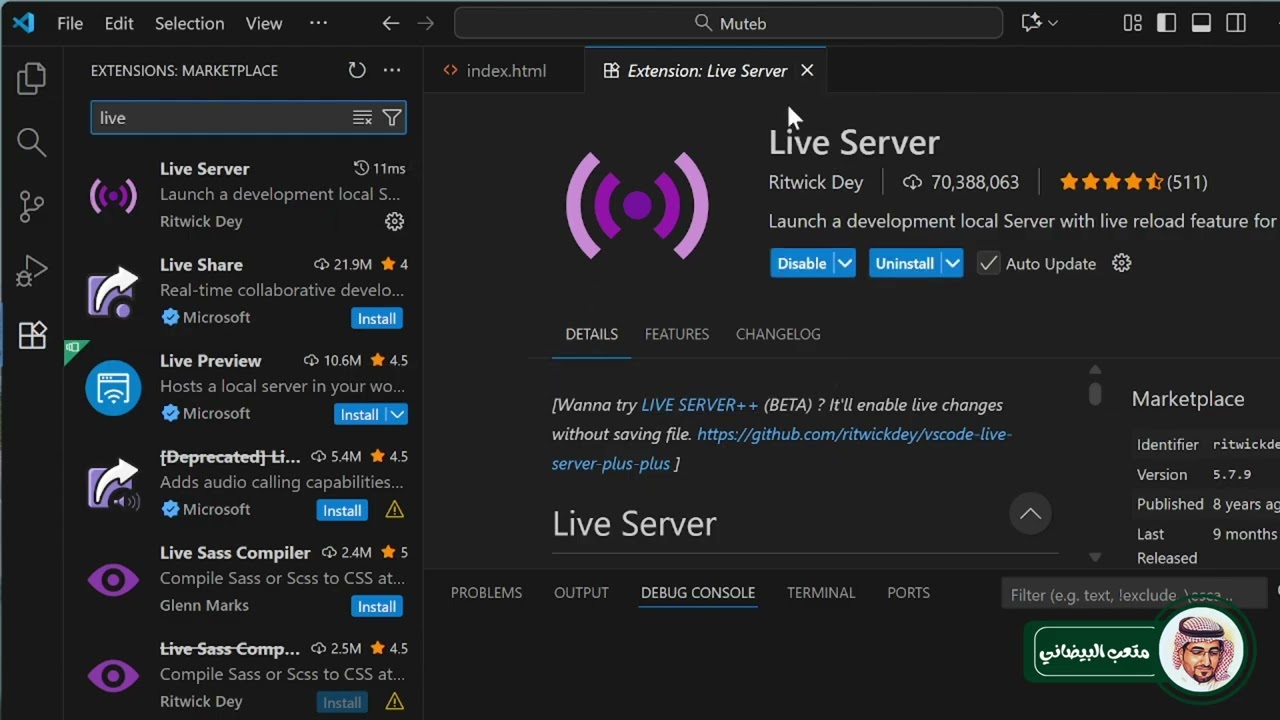1280x720 pixels.
Task: Switch to the CHANGELOG tab
Action: point(778,334)
